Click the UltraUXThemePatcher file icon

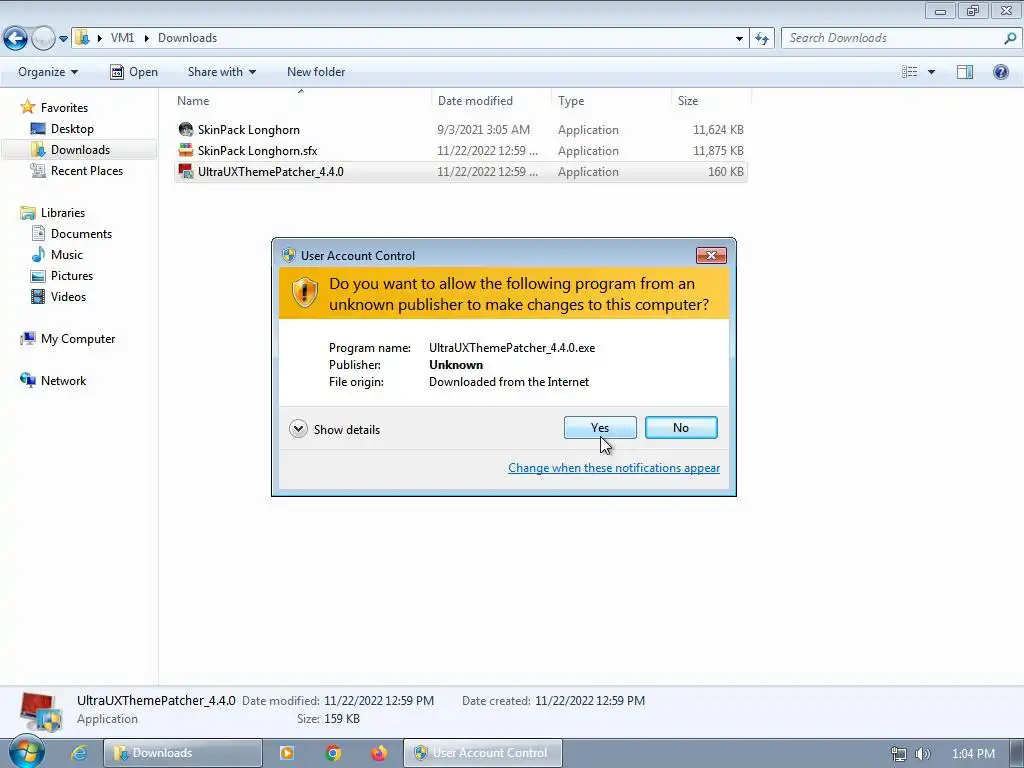pos(186,171)
